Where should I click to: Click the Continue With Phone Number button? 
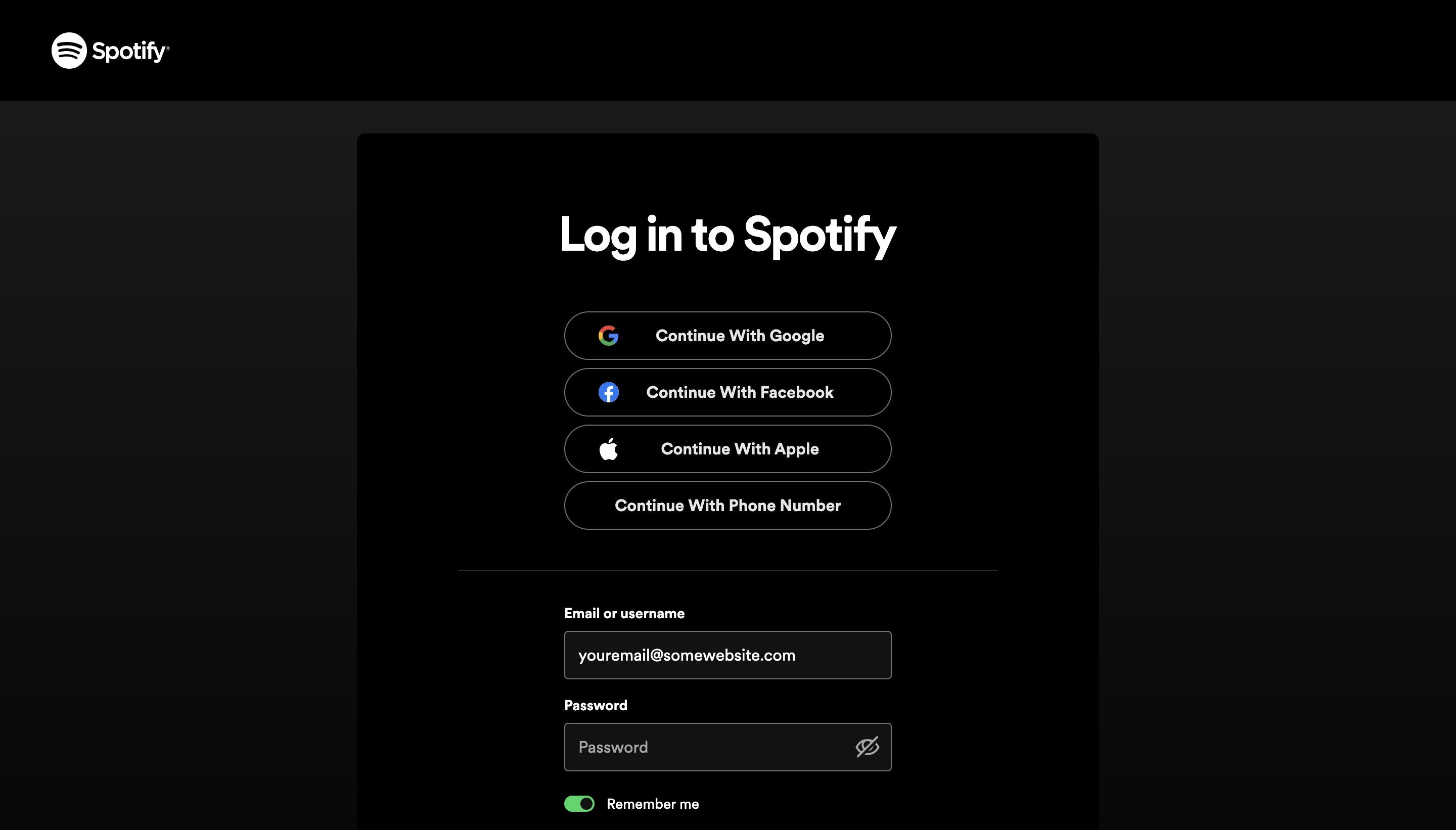[728, 505]
